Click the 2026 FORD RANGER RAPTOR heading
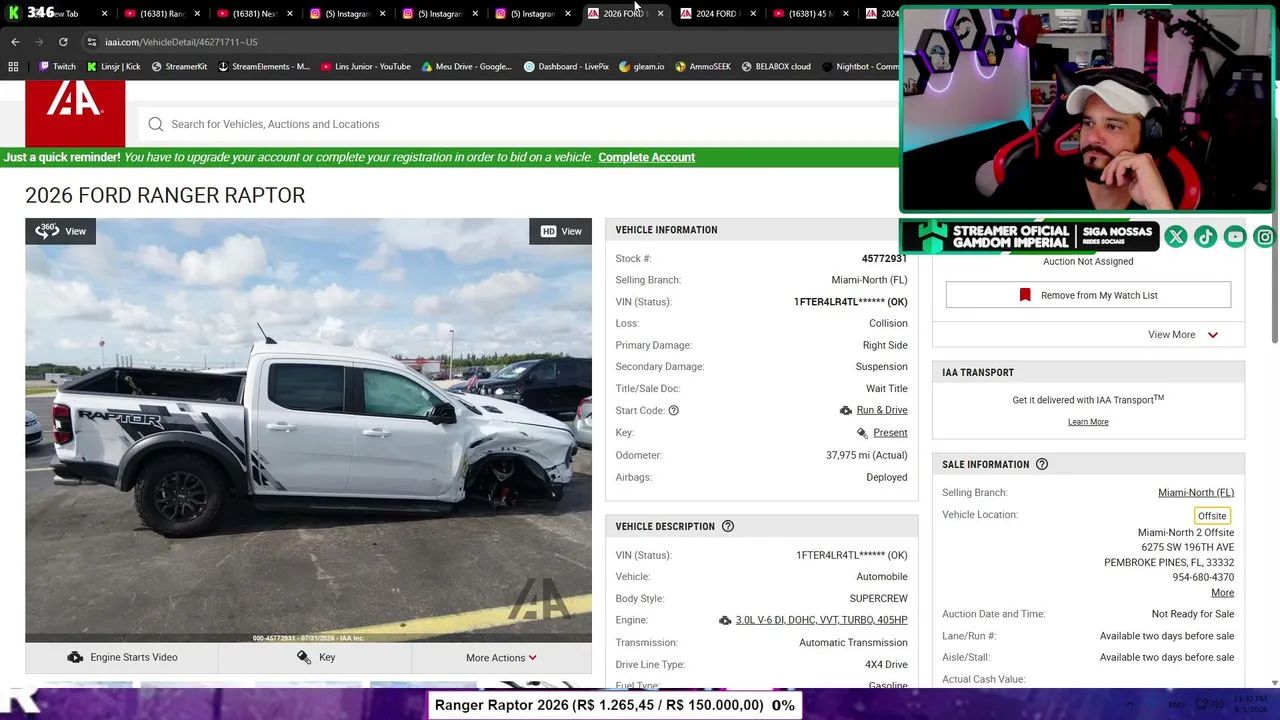The image size is (1280, 720). click(165, 195)
